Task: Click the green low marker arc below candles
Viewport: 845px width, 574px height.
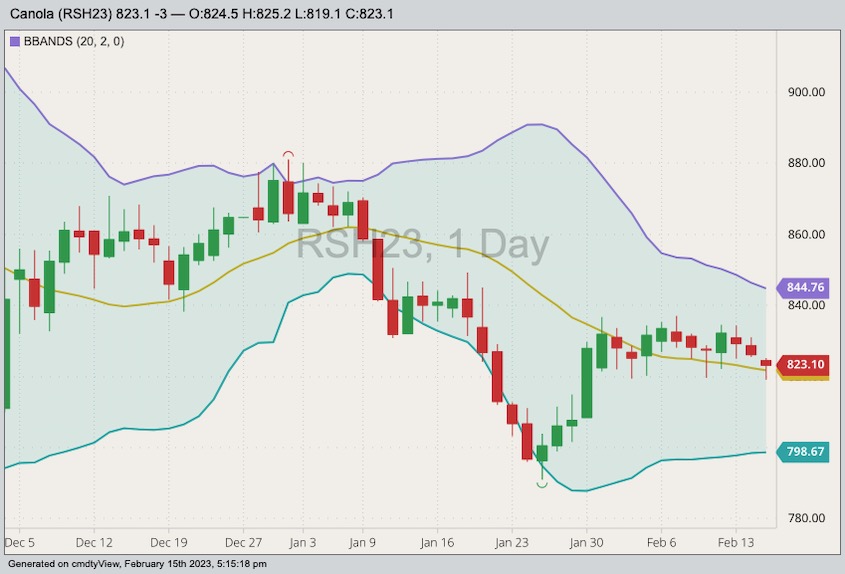Action: (x=542, y=485)
